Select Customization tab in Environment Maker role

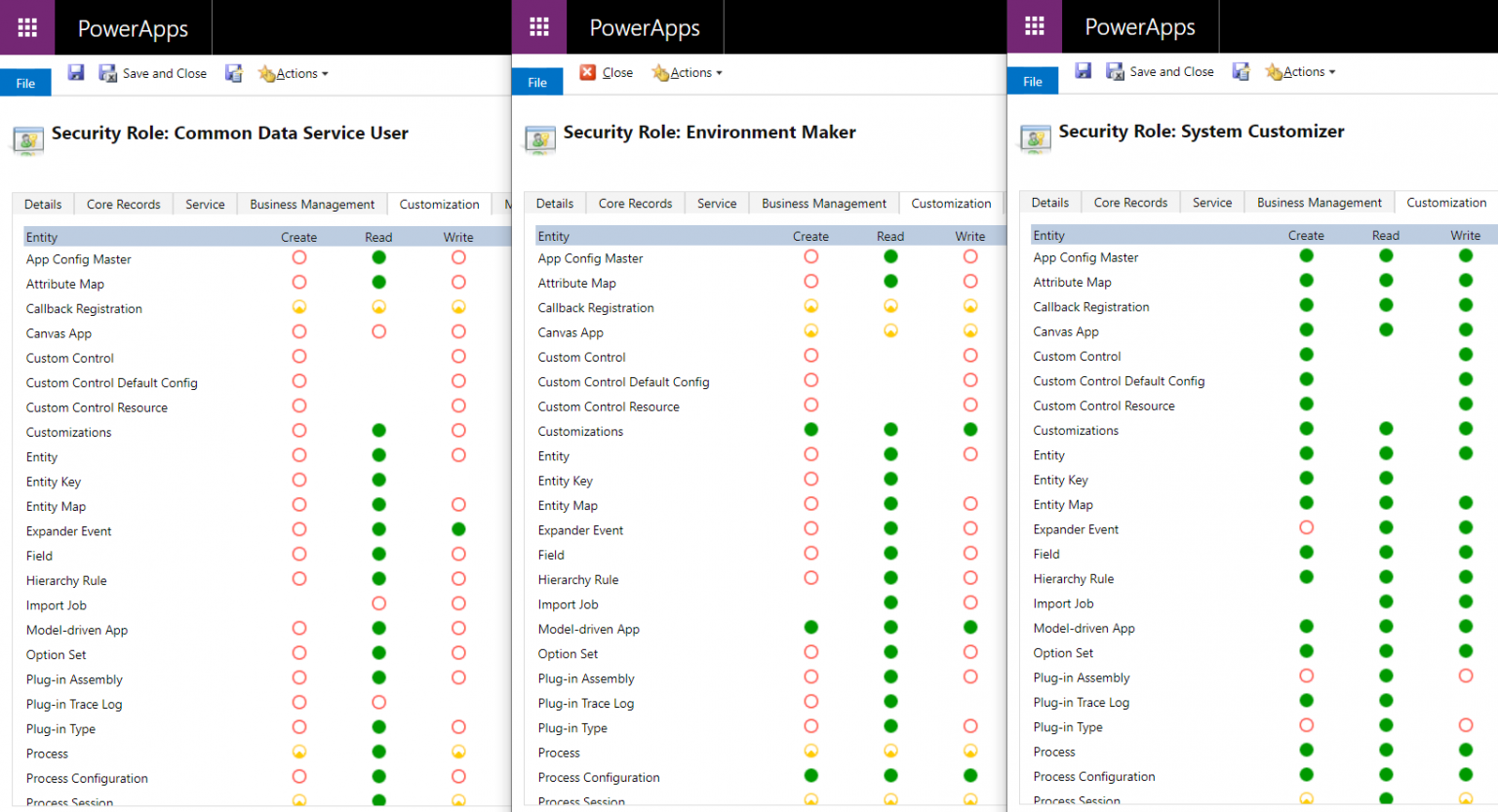tap(952, 203)
